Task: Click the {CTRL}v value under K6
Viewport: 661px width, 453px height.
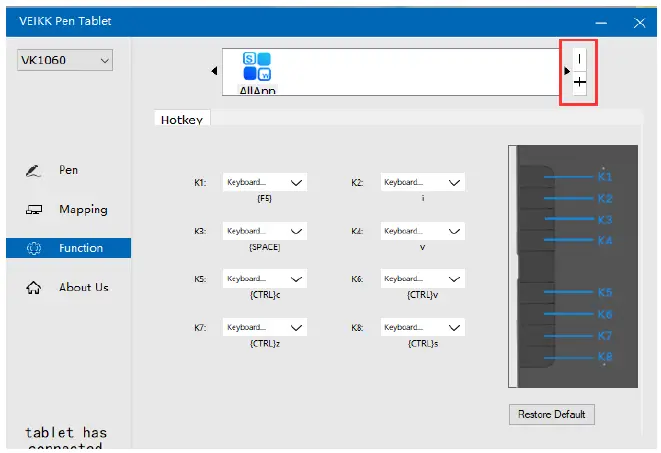Action: [423, 295]
